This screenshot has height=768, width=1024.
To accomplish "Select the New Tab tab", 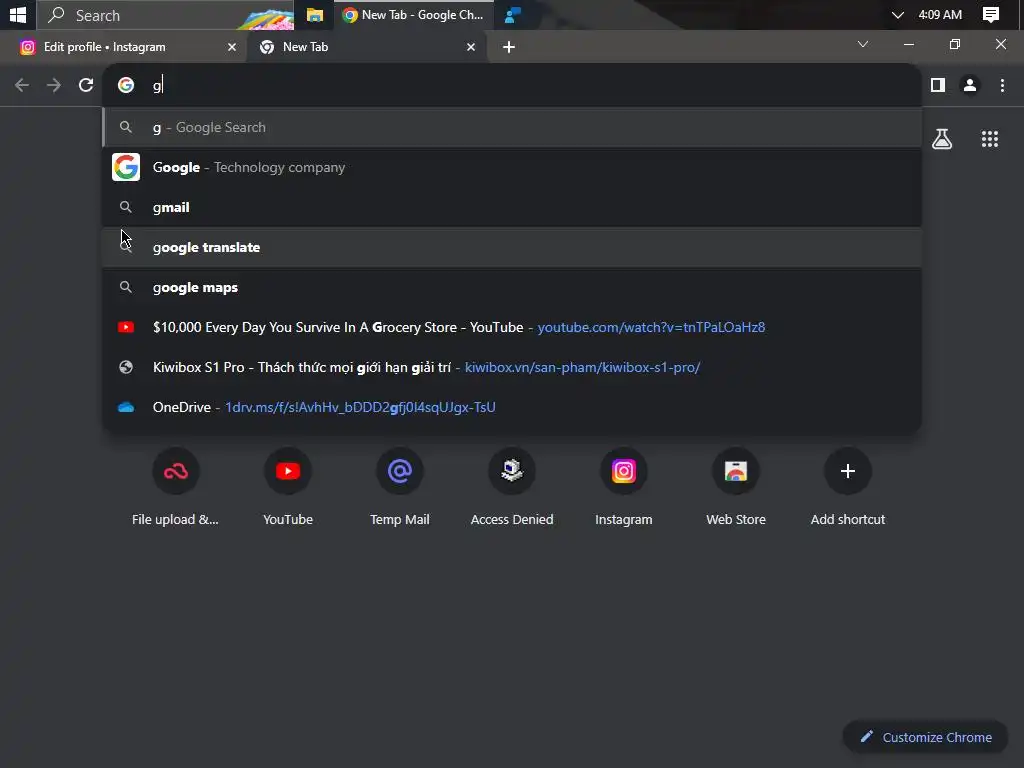I will point(366,47).
